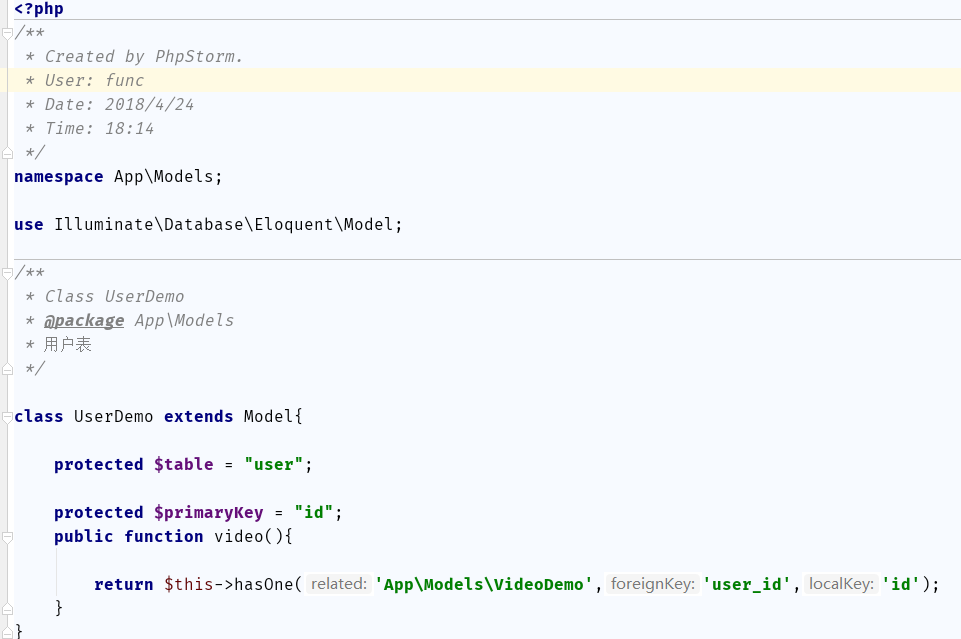The width and height of the screenshot is (961, 639).
Task: Click the 'Class UserDemo' doc comment text
Action: coord(114,297)
